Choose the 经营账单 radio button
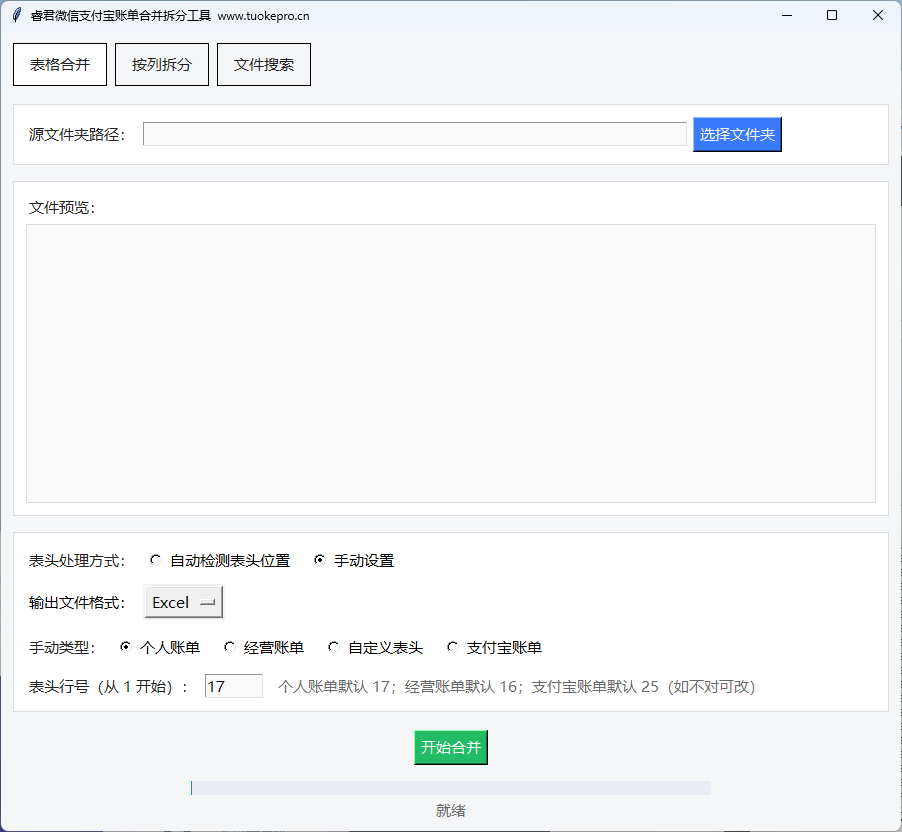Viewport: 902px width, 832px height. click(230, 647)
